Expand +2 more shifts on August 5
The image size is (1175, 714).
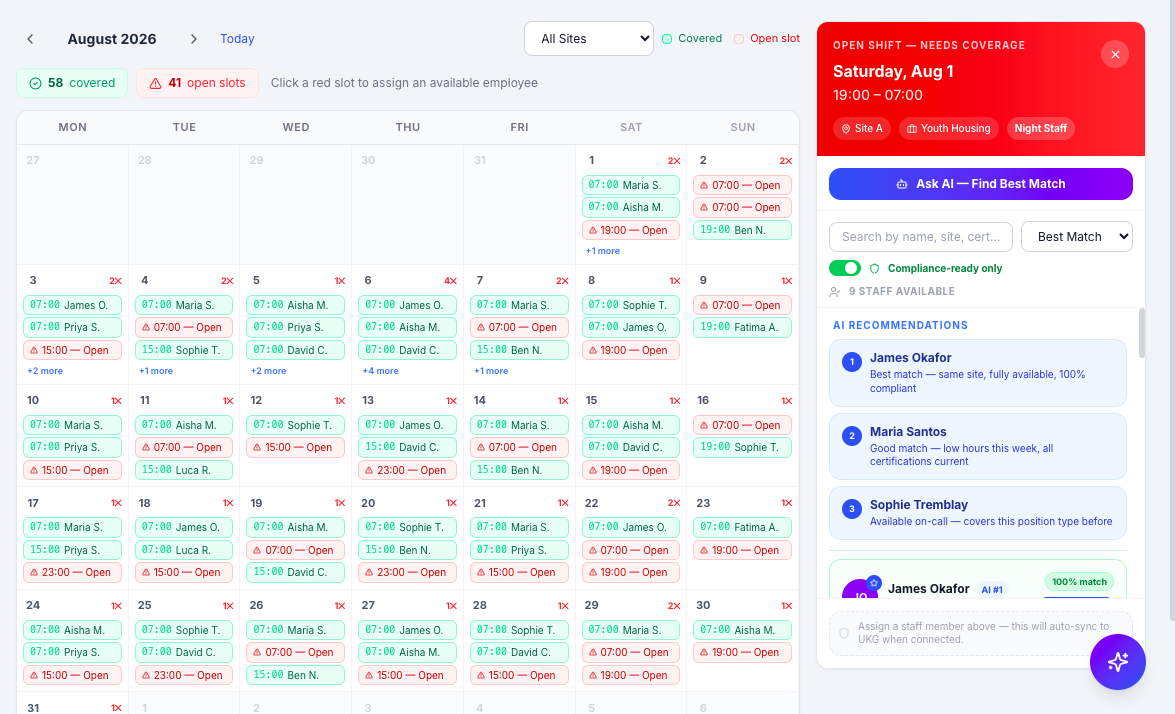tap(268, 371)
